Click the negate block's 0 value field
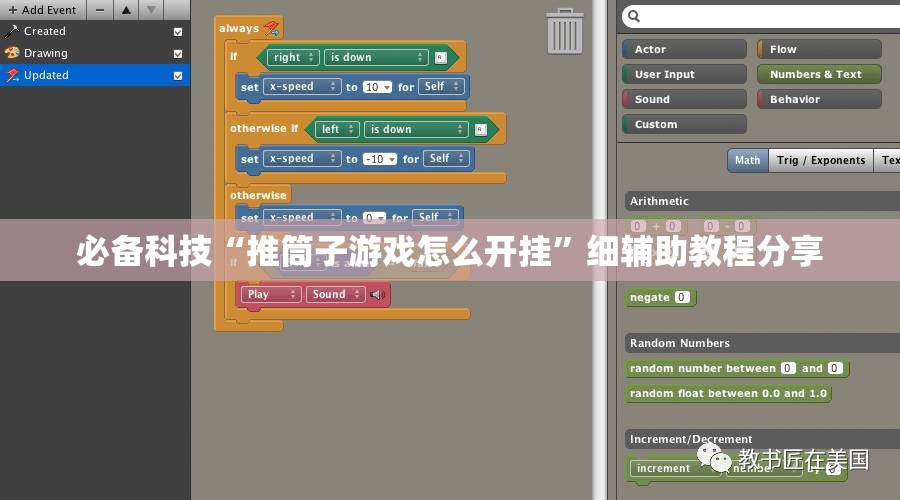This screenshot has height=500, width=900. click(681, 297)
